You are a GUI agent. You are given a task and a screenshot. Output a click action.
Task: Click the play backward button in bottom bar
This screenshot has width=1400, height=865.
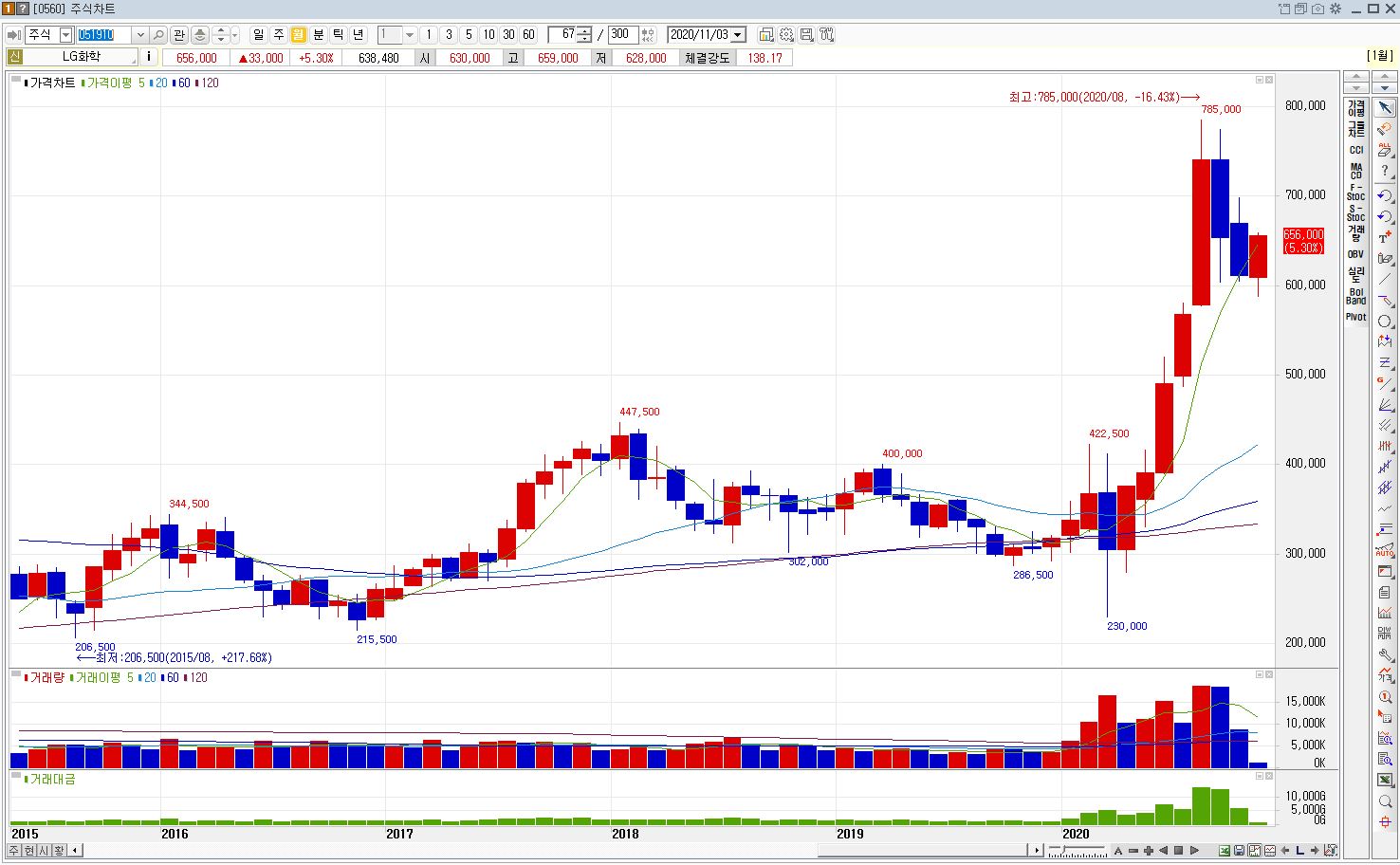click(x=1164, y=851)
